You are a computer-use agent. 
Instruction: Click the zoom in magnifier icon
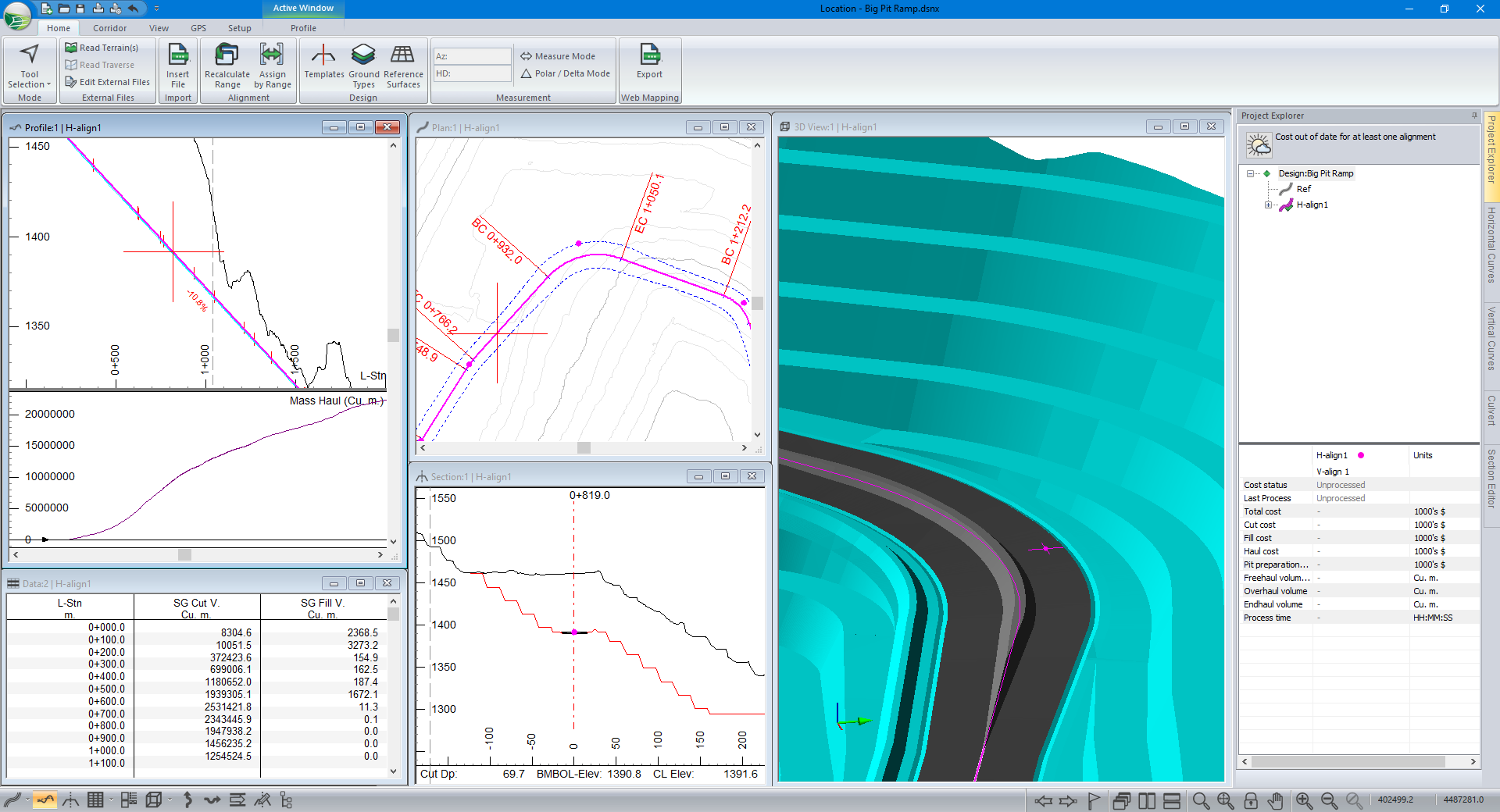[1304, 800]
